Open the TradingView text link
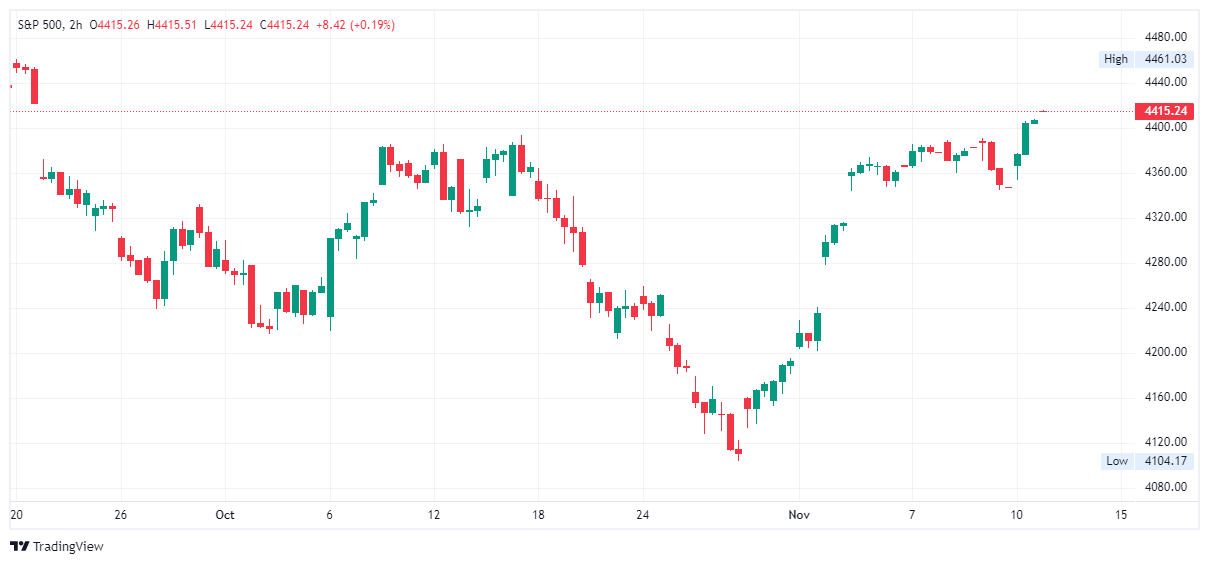This screenshot has height=564, width=1209. [68, 547]
